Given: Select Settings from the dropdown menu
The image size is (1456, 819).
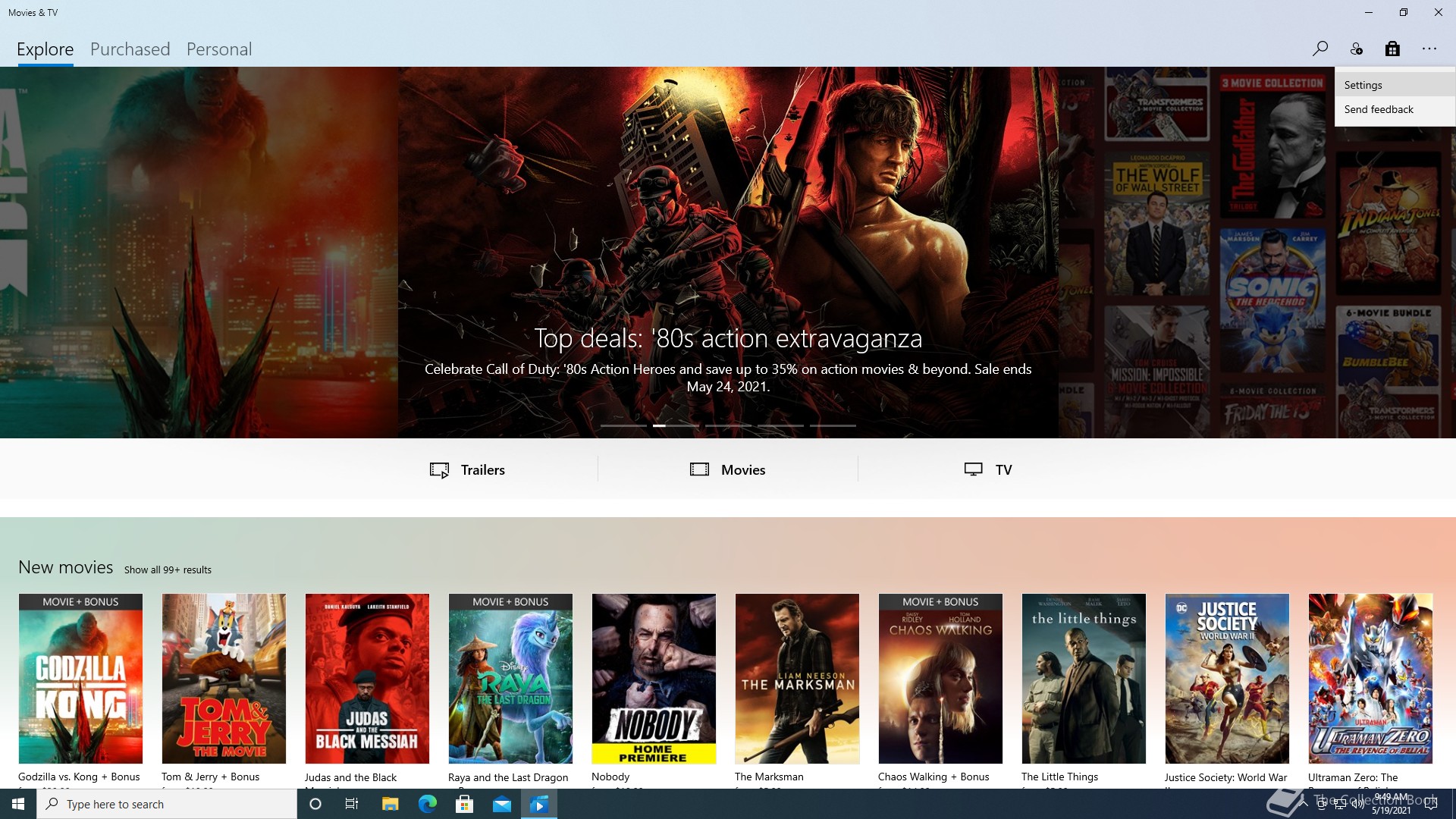Looking at the screenshot, I should (x=1395, y=85).
